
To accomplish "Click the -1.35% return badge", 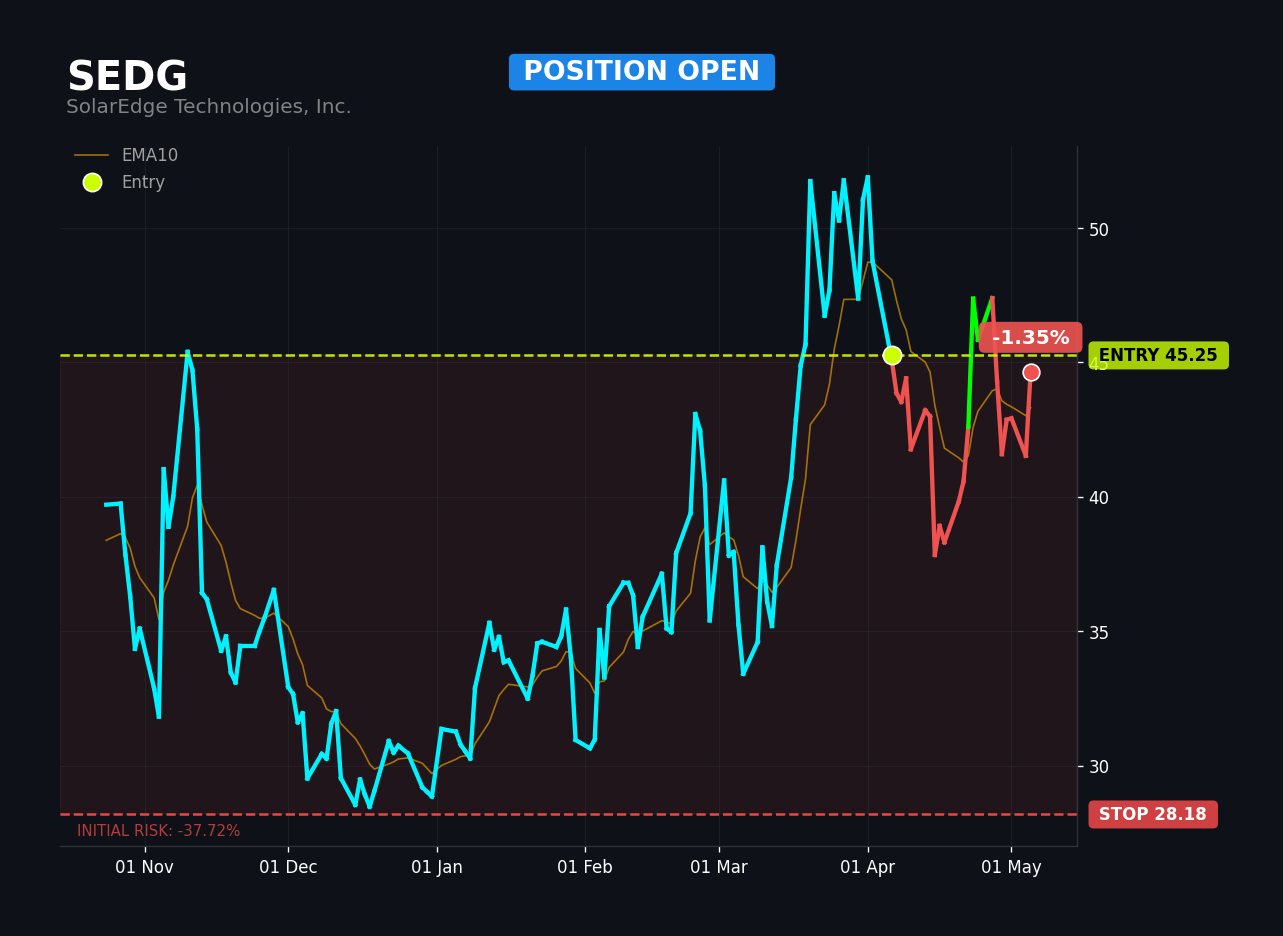I will pyautogui.click(x=1030, y=338).
